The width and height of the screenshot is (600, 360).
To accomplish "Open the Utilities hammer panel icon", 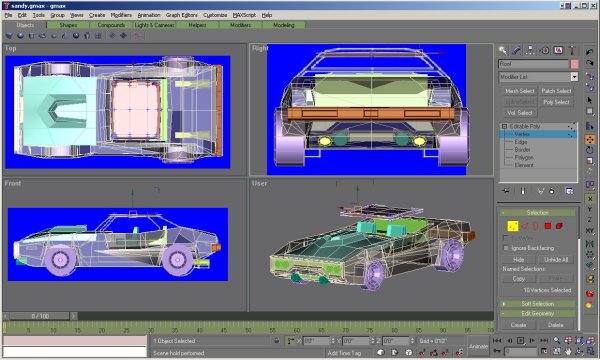I will (x=572, y=50).
